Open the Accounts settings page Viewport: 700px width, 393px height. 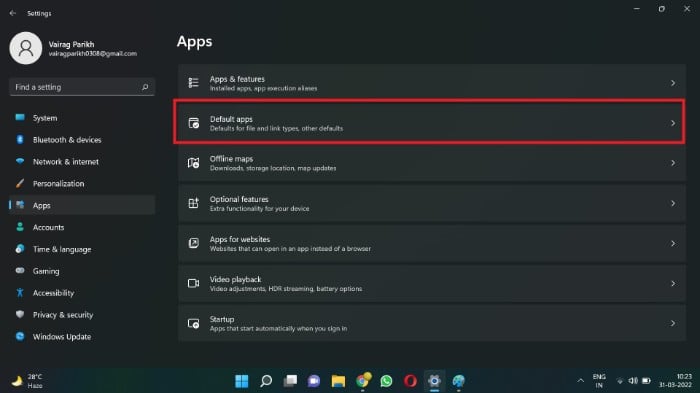pos(82,227)
